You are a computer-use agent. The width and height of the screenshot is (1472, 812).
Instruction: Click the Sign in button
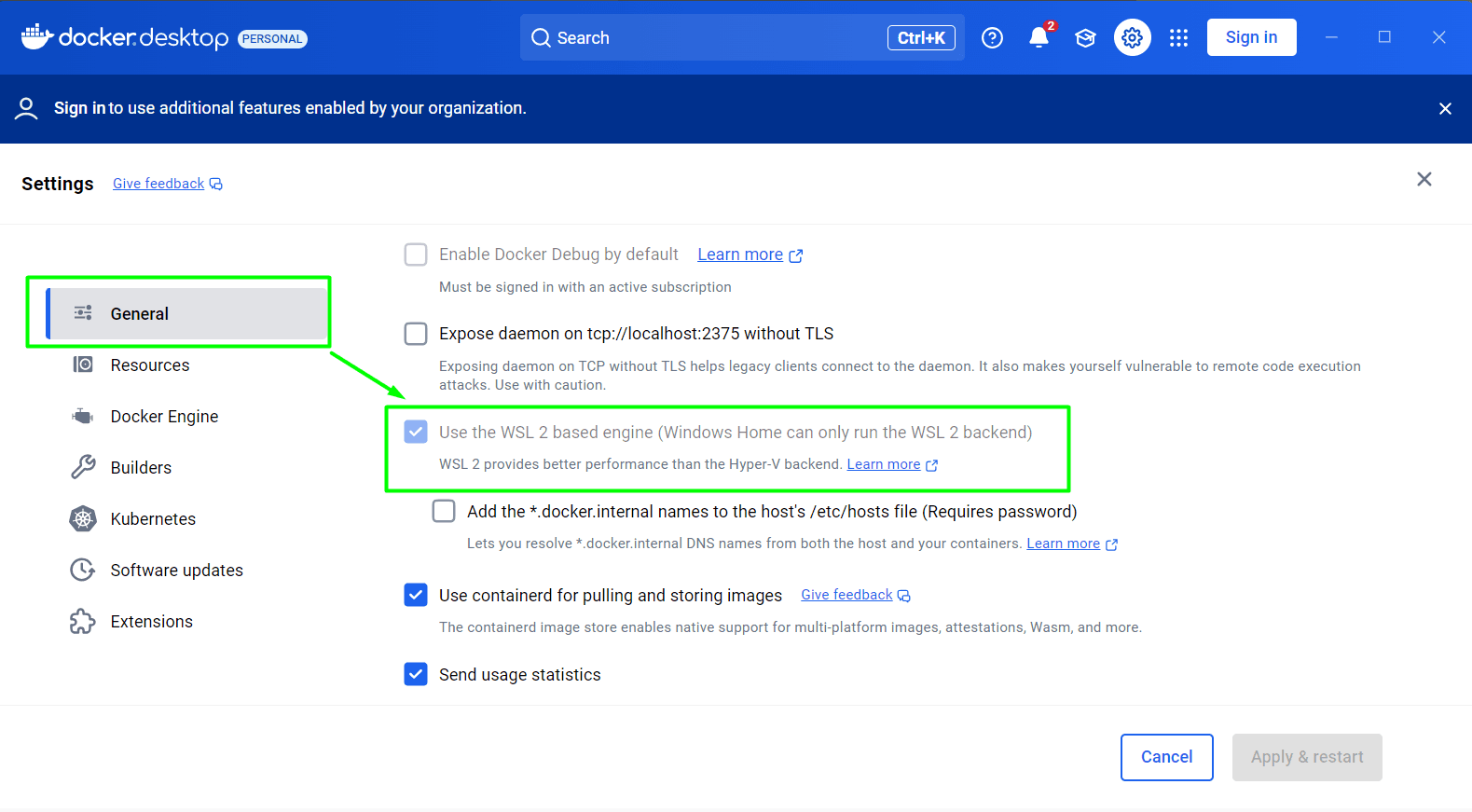pos(1251,37)
